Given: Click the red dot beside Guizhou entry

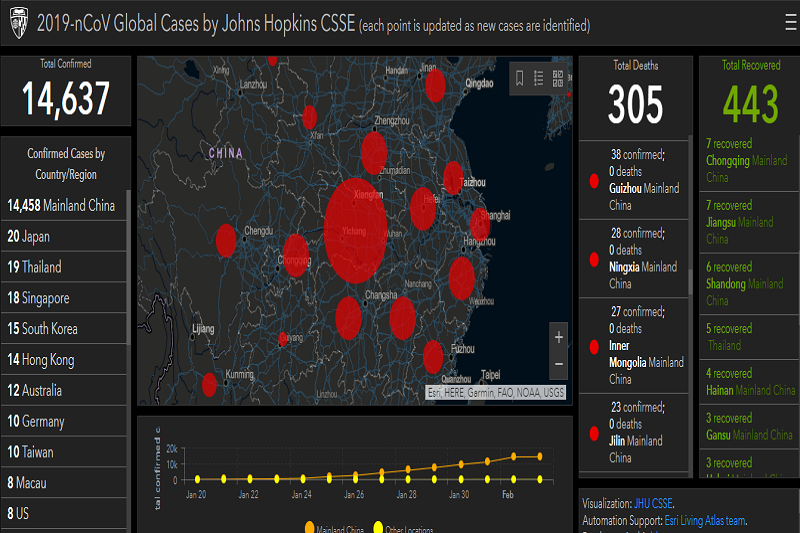Looking at the screenshot, I should (x=594, y=181).
